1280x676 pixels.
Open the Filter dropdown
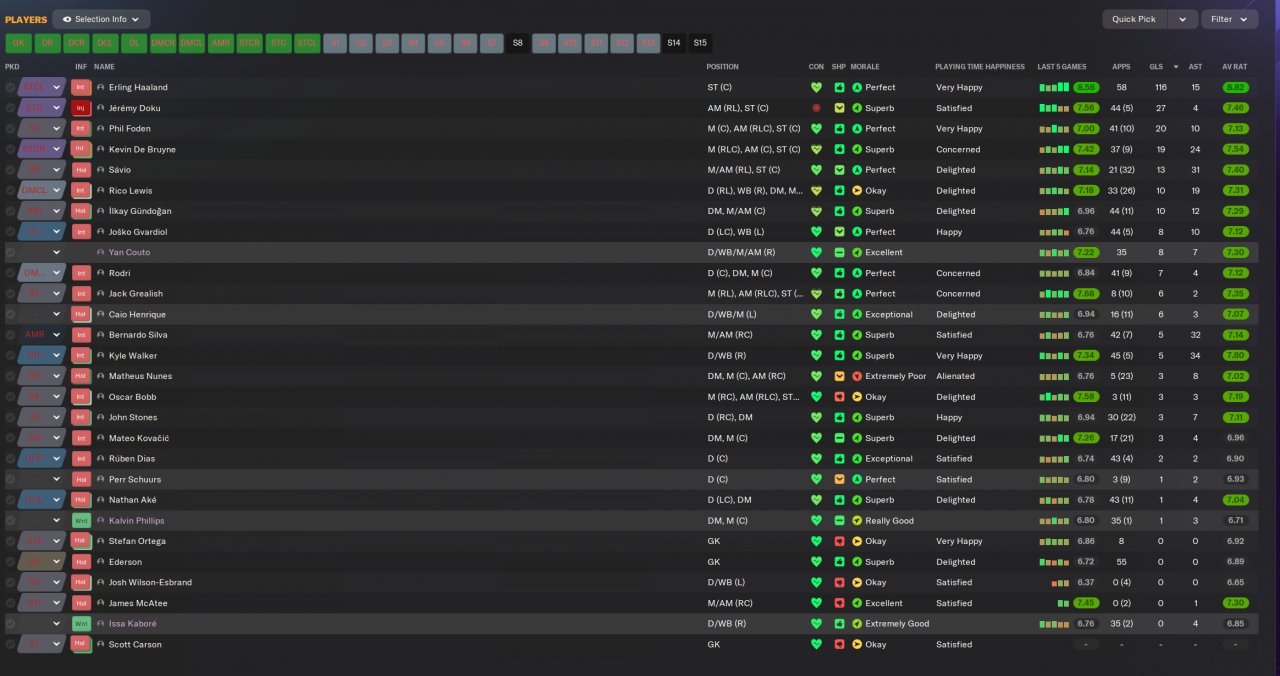click(1229, 19)
